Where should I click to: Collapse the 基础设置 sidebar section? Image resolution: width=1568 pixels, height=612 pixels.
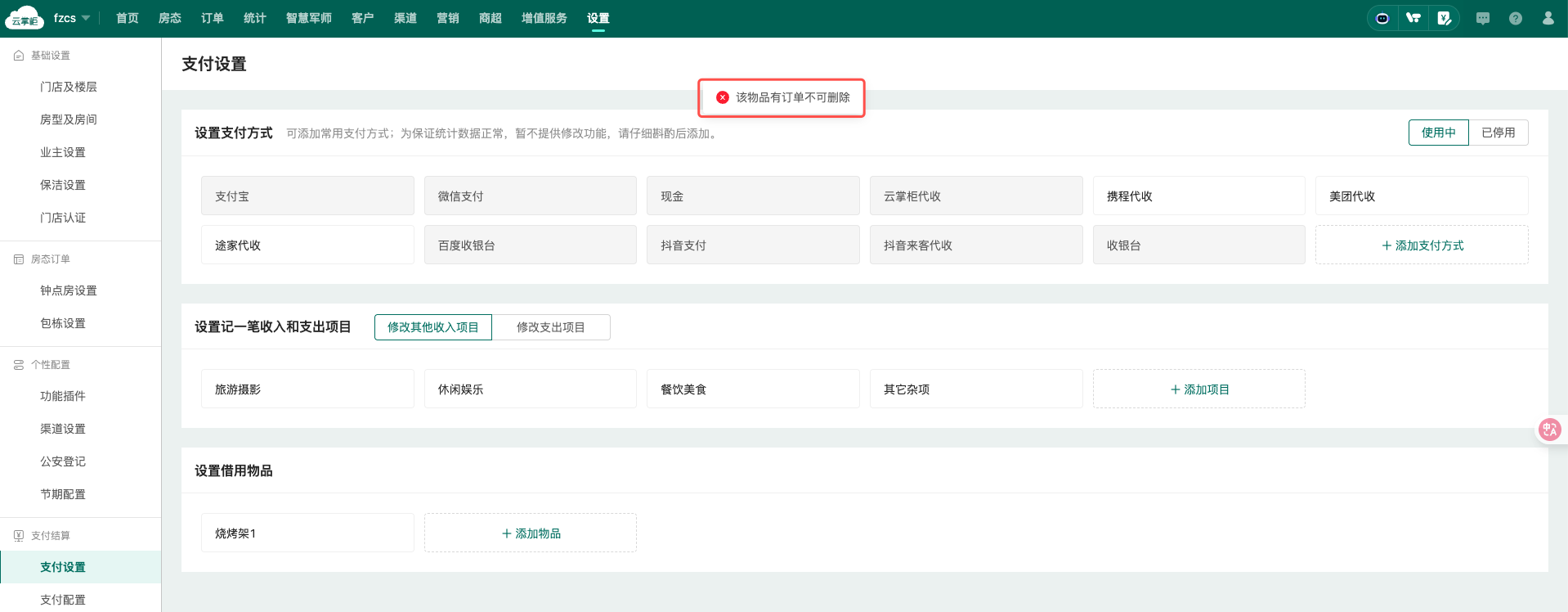point(50,56)
